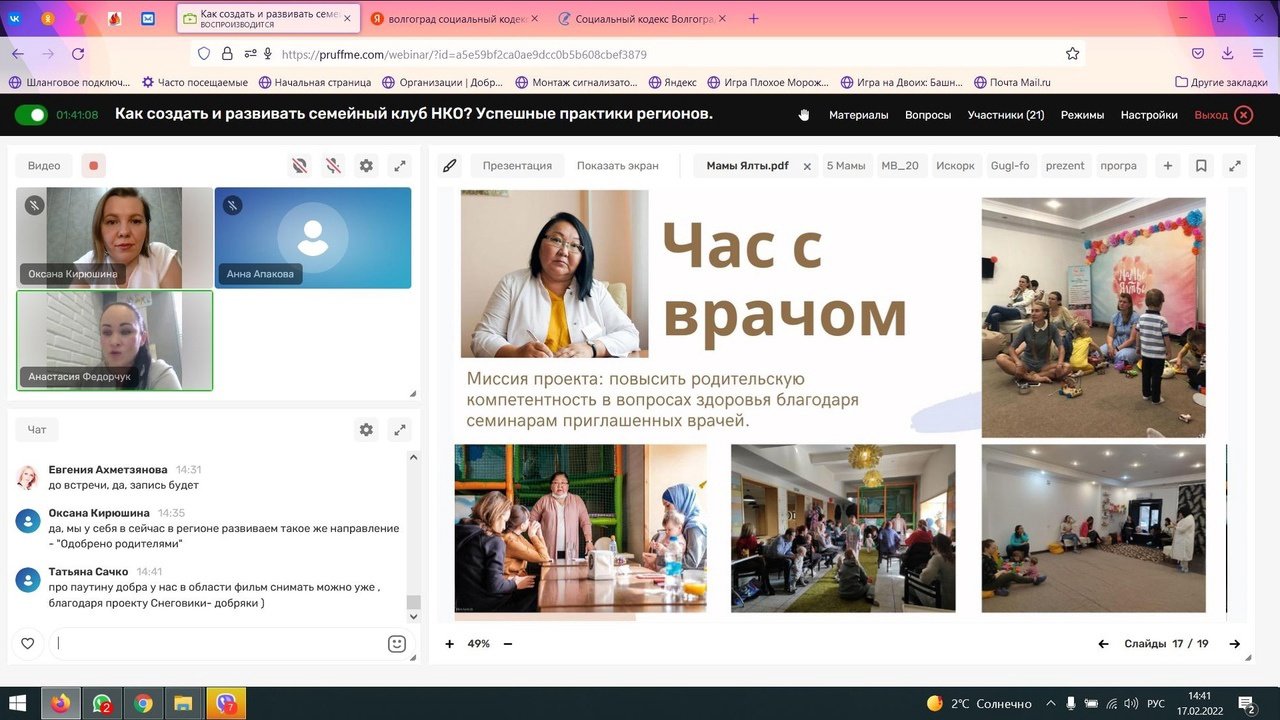The width and height of the screenshot is (1280, 720).
Task: Open the Яндекс bookmark
Action: pos(673,82)
